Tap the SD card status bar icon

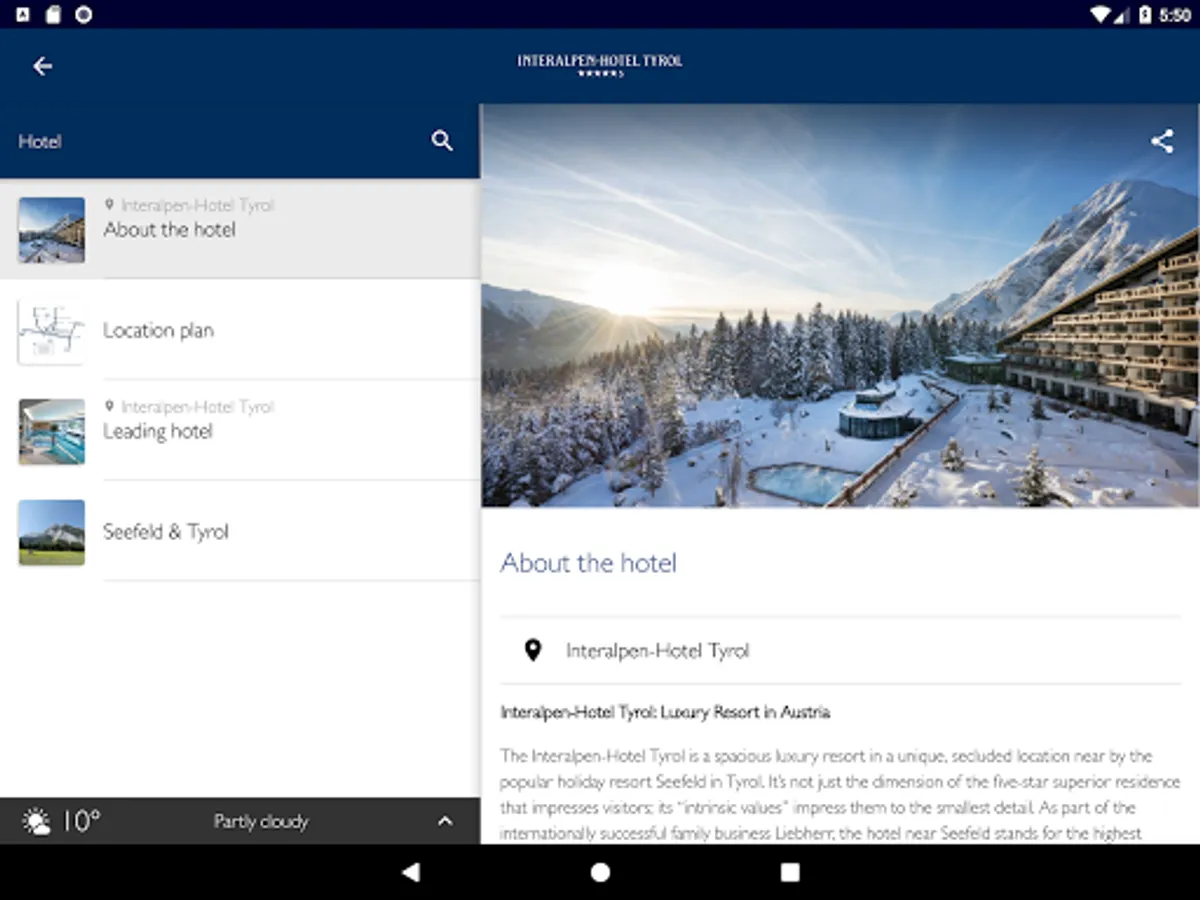tap(54, 15)
